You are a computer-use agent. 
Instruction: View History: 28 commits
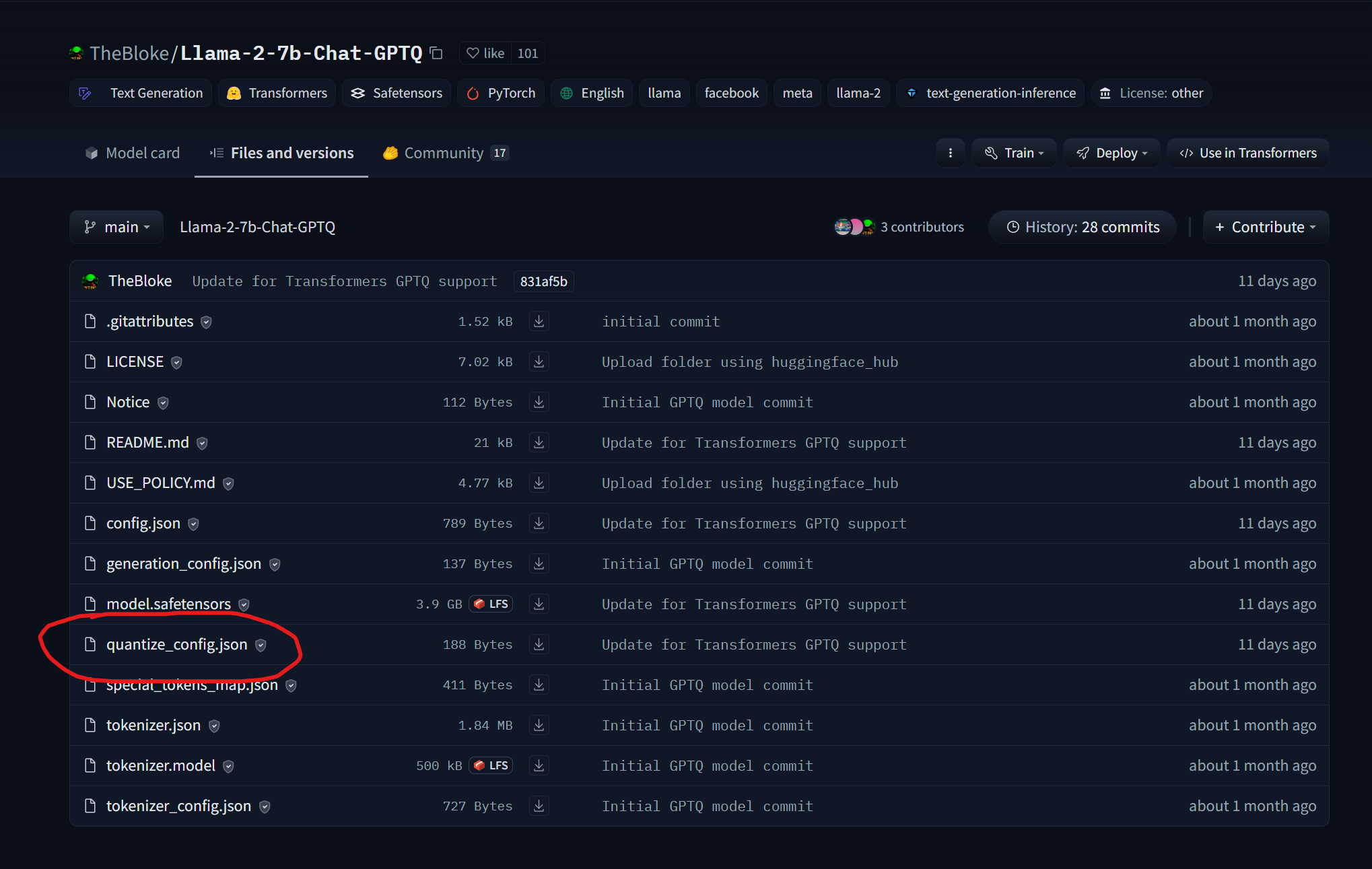pos(1083,227)
